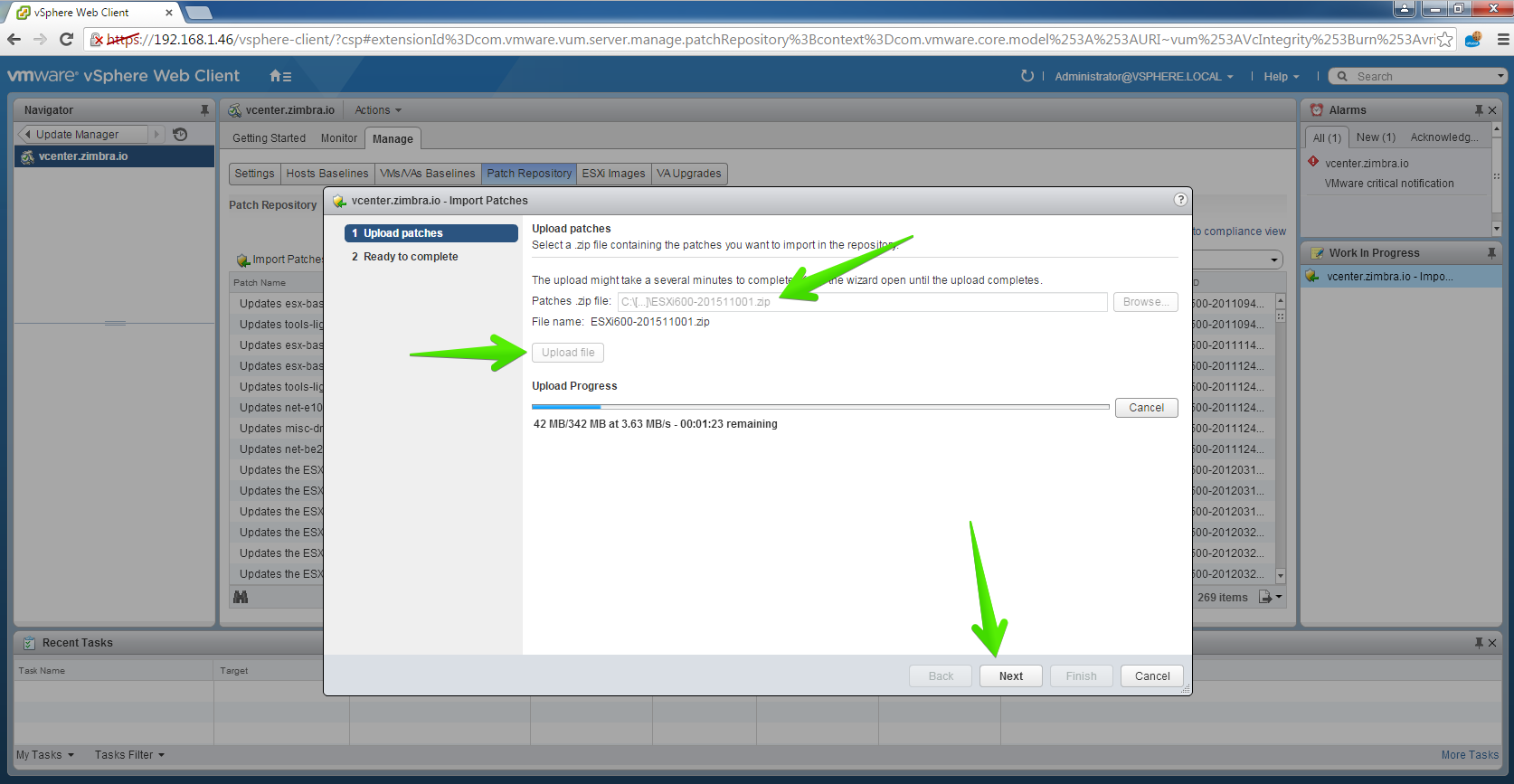
Task: Click Next in the Import Patches wizard
Action: pos(1011,676)
